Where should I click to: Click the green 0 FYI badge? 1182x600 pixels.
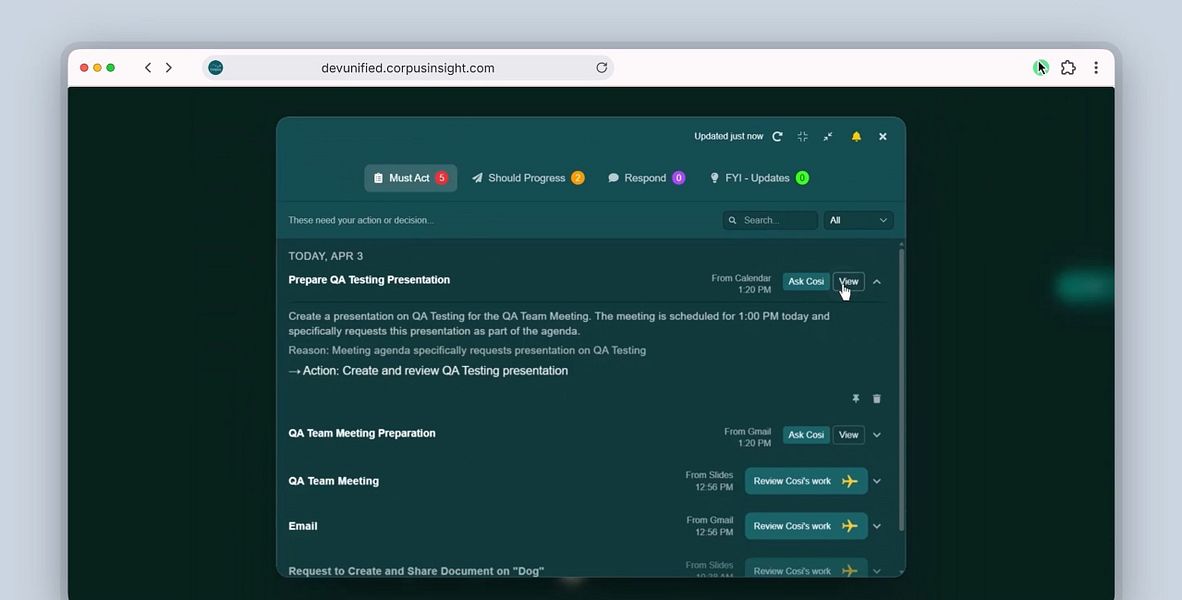pyautogui.click(x=802, y=178)
